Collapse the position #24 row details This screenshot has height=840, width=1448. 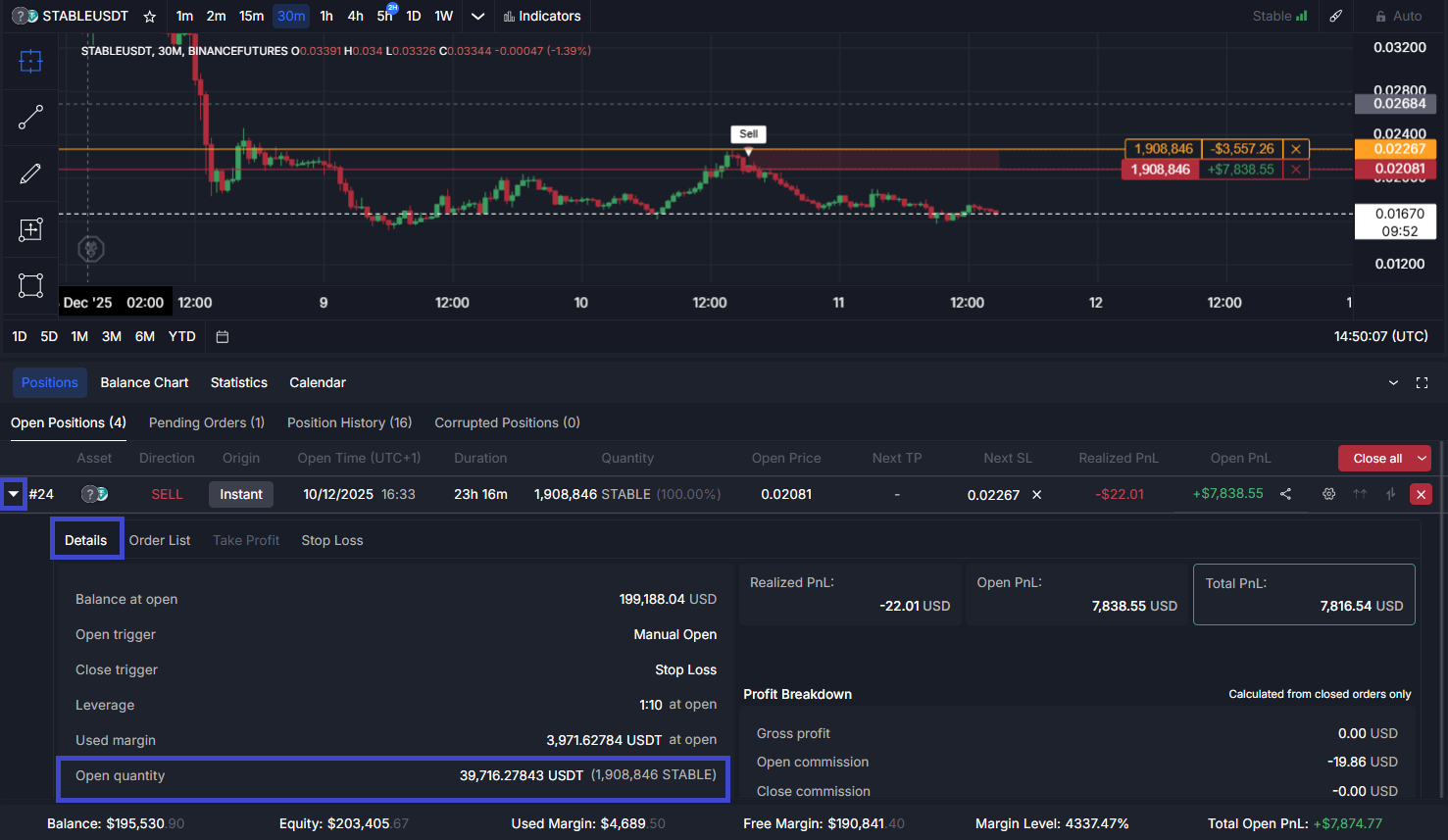click(13, 495)
